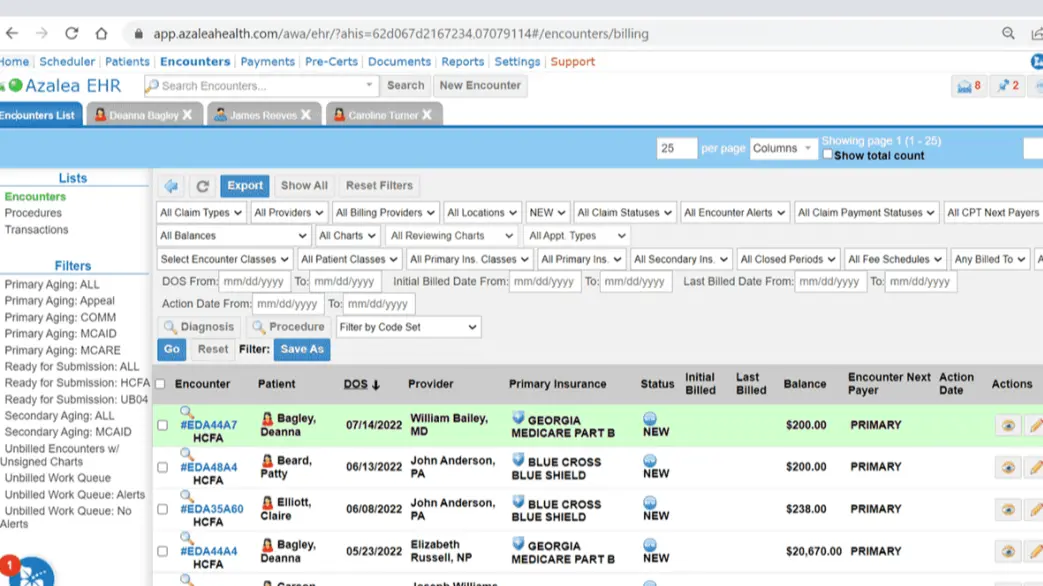This screenshot has width=1043, height=586.
Task: Switch to the James Reeves tab
Action: [262, 115]
